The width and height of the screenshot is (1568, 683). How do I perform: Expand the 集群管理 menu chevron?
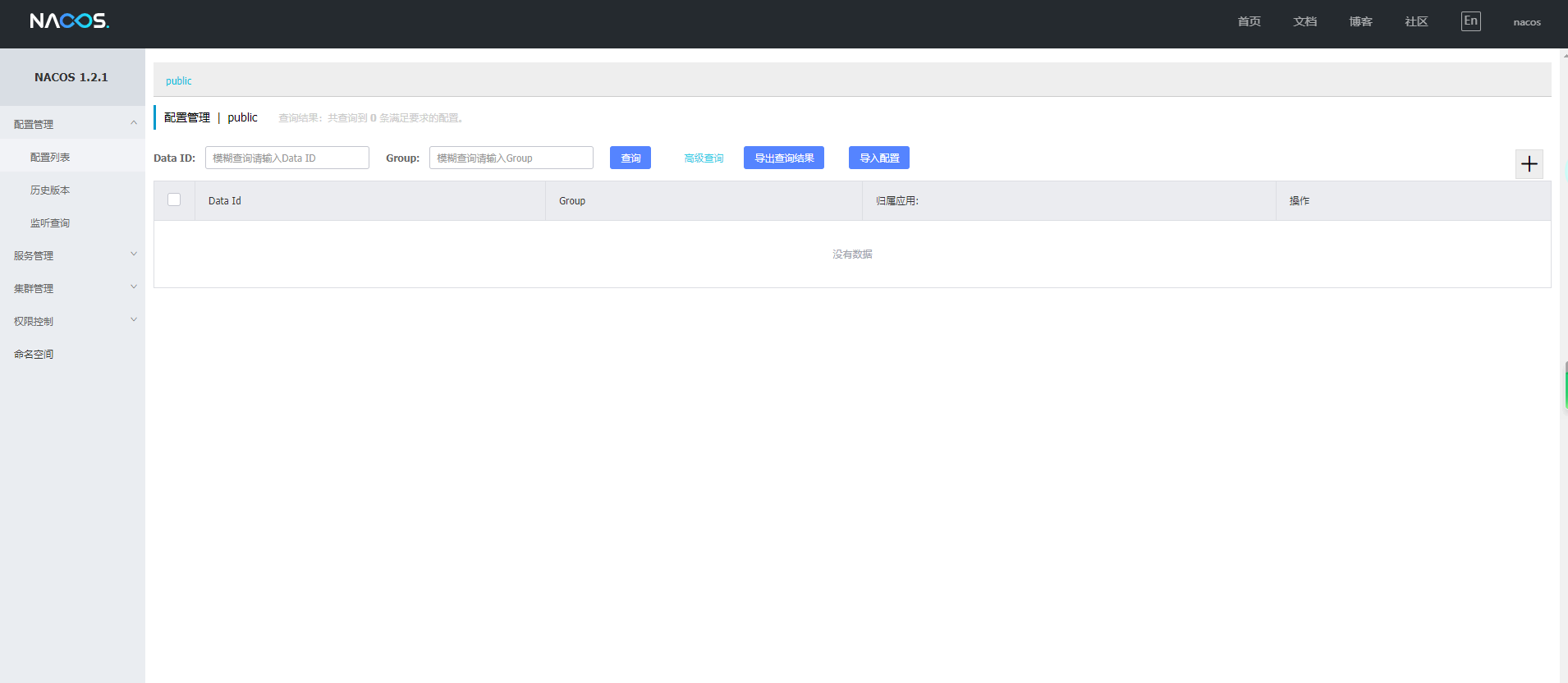[134, 287]
